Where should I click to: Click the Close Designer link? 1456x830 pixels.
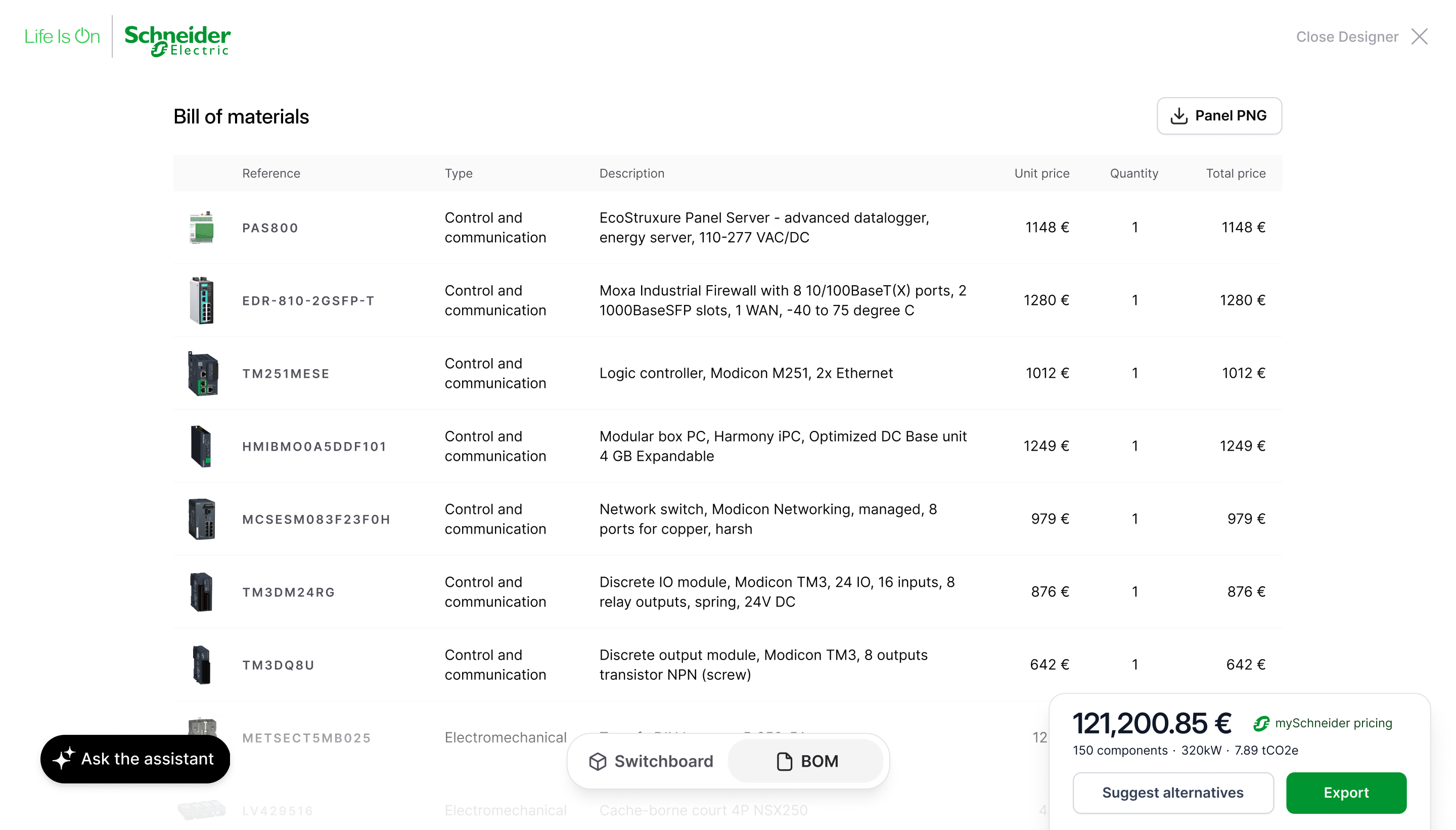click(x=1347, y=36)
